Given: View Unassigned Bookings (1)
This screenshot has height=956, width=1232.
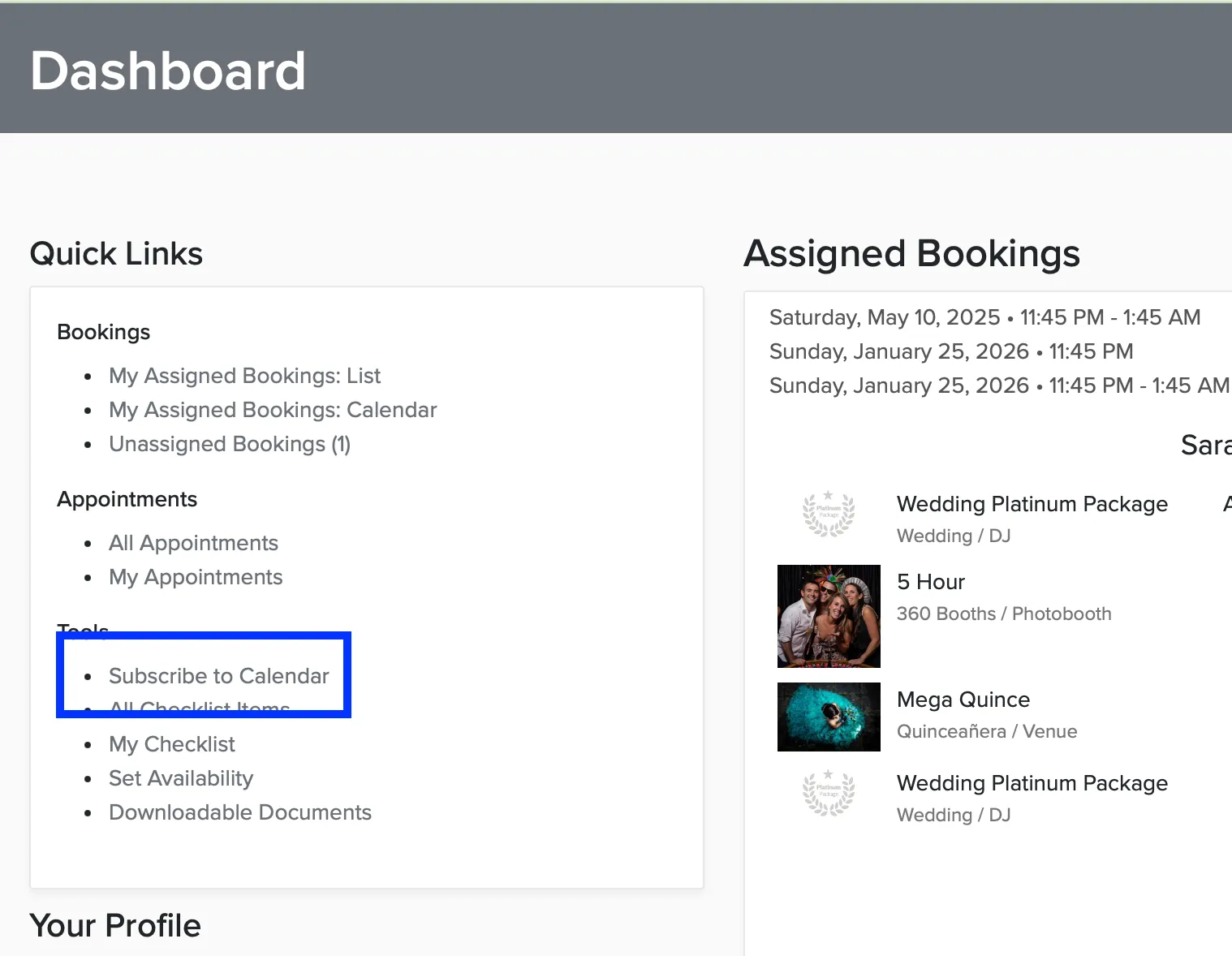Looking at the screenshot, I should pos(230,444).
